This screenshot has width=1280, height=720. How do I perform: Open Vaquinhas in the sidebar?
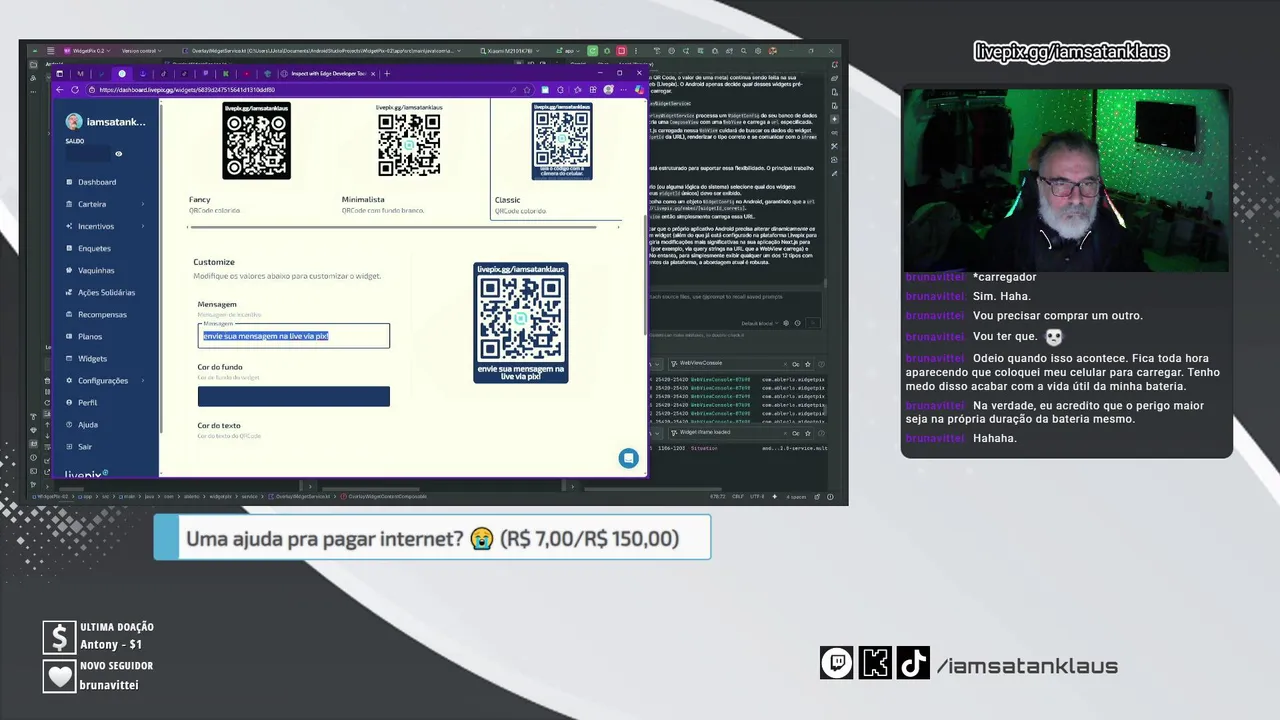tap(96, 270)
